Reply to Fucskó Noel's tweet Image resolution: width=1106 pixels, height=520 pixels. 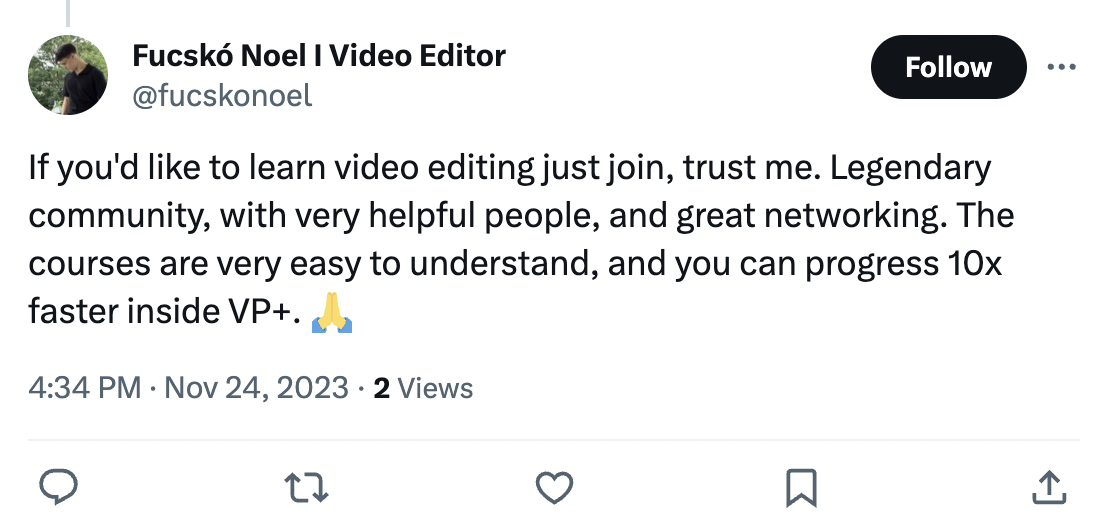[x=59, y=487]
